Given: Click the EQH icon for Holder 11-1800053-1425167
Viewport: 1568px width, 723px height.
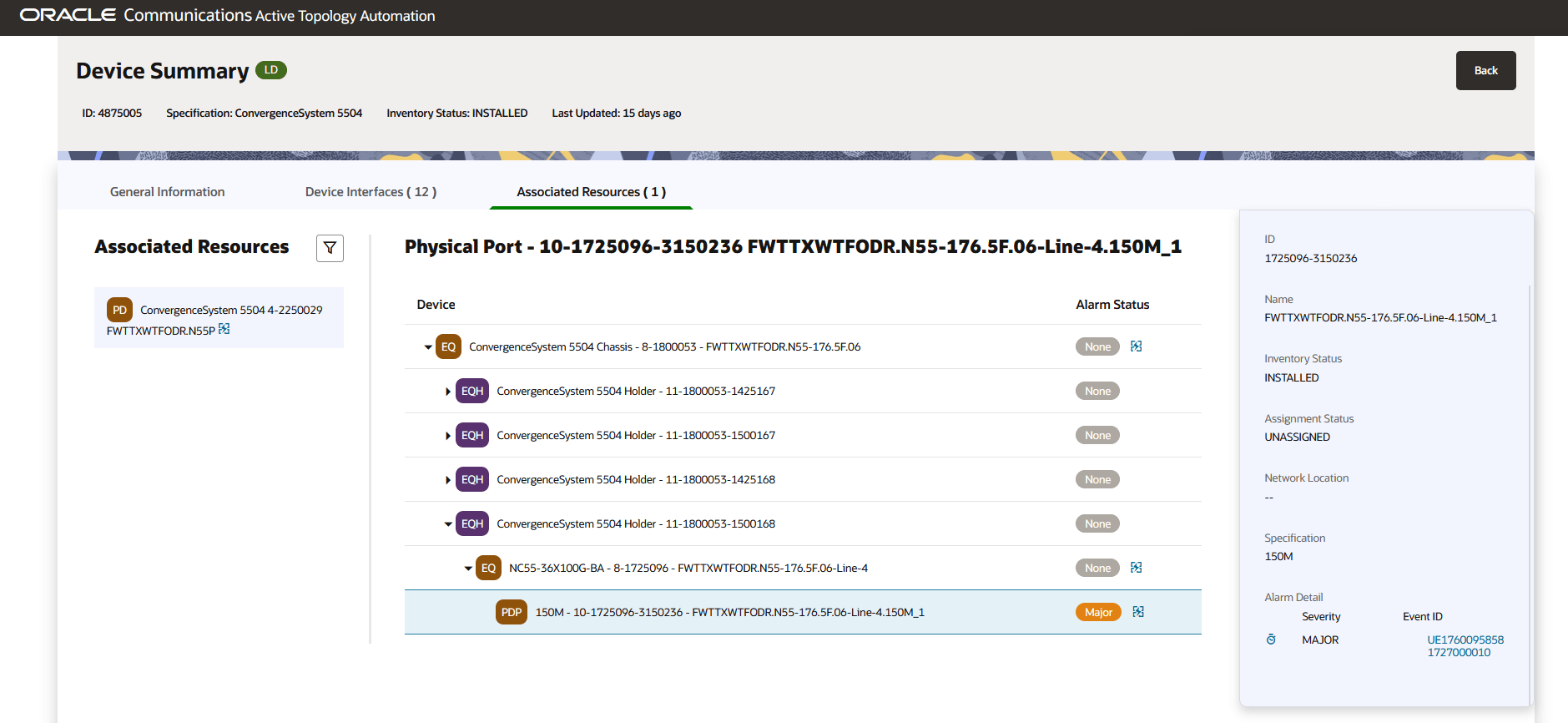Looking at the screenshot, I should (x=472, y=391).
